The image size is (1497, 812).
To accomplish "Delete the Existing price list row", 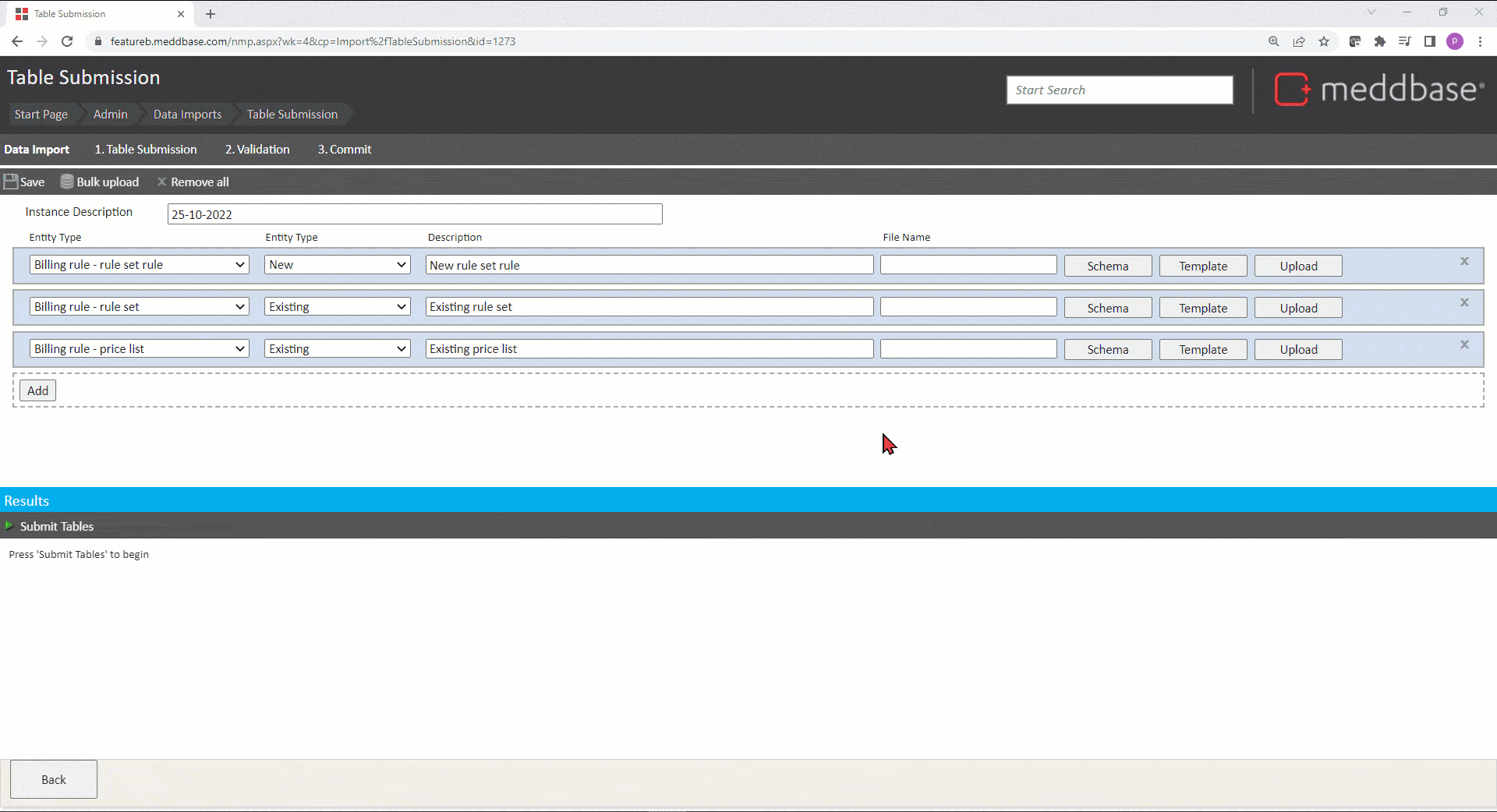I will point(1464,344).
